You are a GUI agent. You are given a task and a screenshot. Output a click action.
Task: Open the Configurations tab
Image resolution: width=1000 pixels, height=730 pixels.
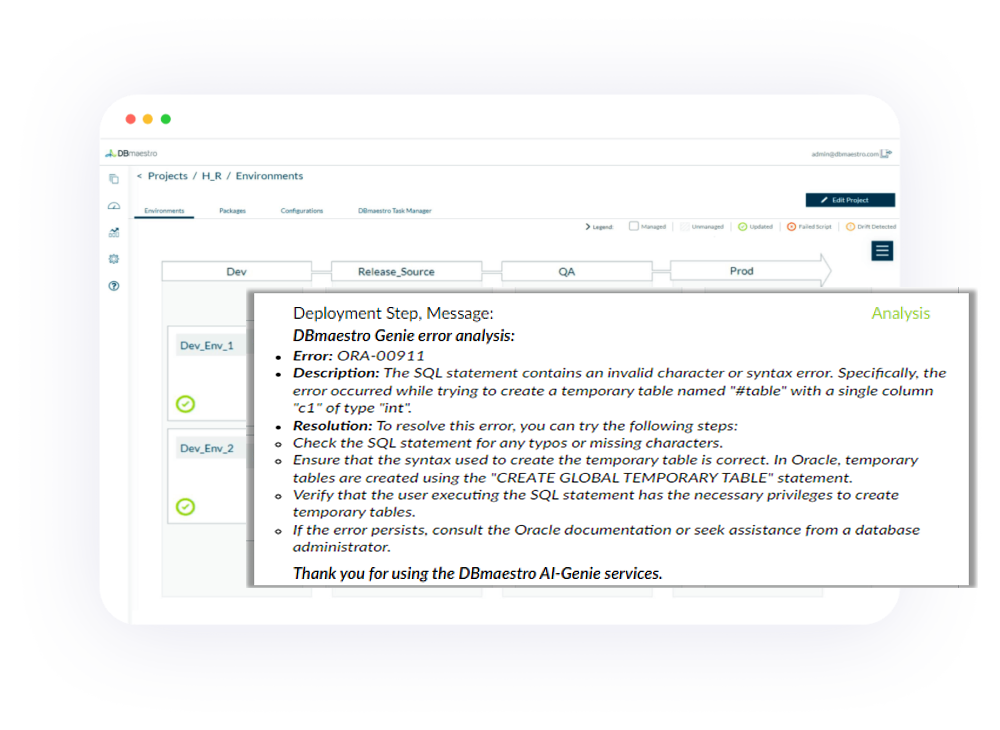(x=301, y=211)
